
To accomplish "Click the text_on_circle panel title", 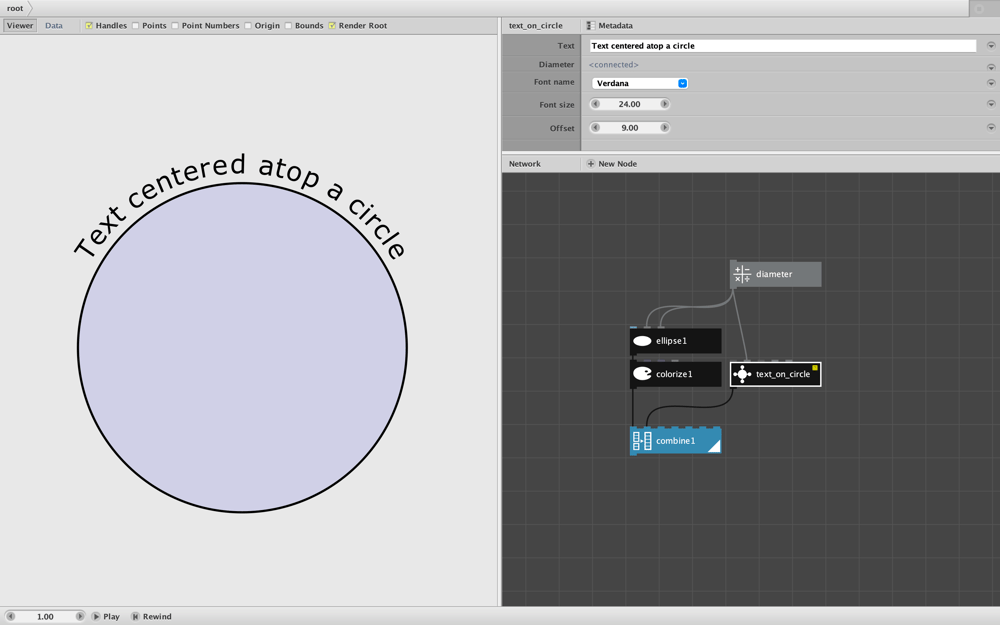I will pos(536,26).
